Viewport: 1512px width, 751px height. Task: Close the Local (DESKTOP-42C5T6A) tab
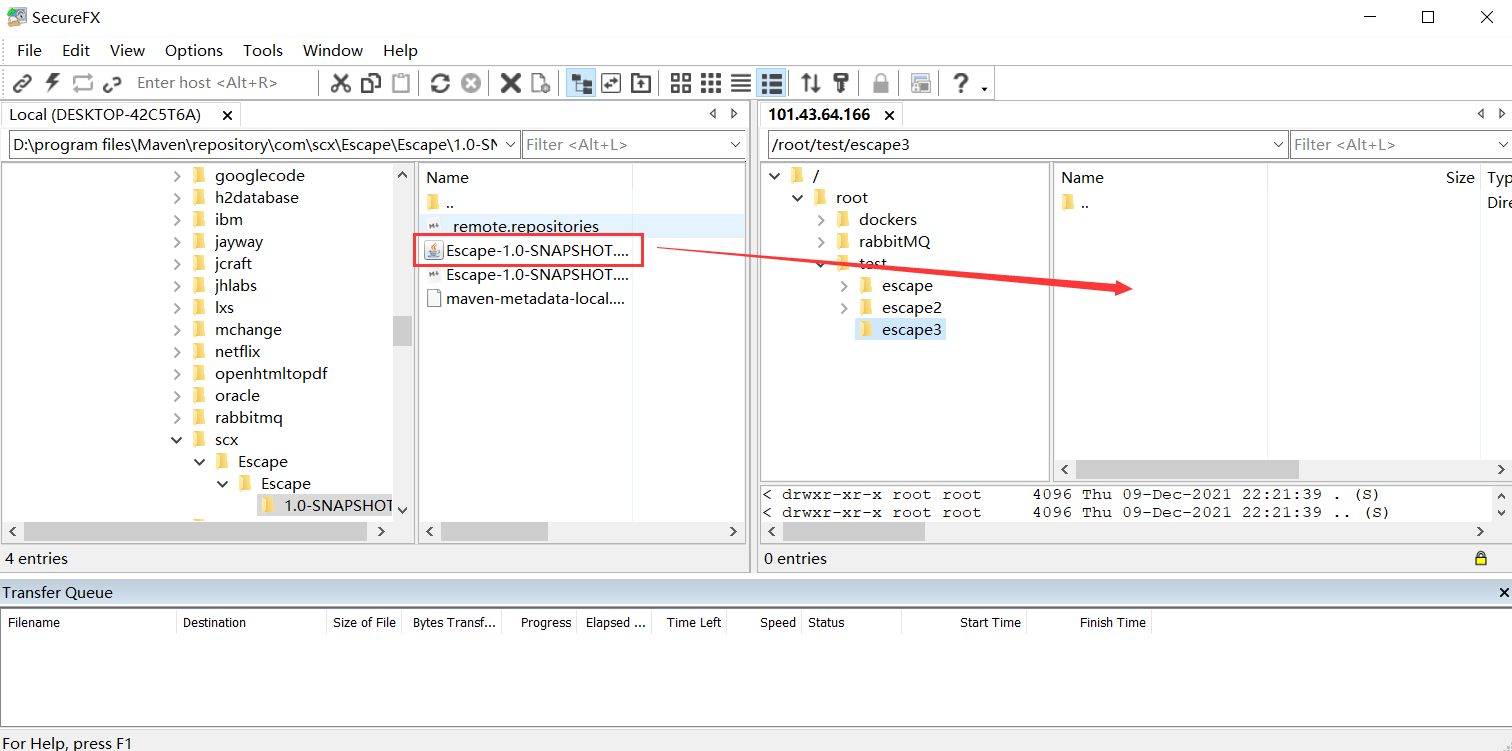pos(227,115)
